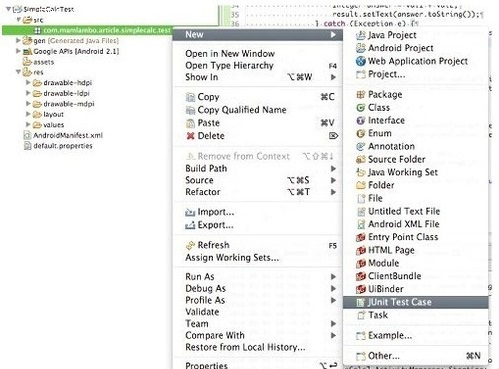Open the Profile As submenu
This screenshot has width=499, height=369.
click(x=258, y=300)
